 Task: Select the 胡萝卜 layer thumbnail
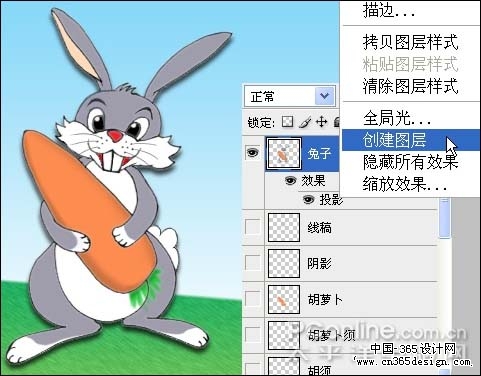coord(284,299)
